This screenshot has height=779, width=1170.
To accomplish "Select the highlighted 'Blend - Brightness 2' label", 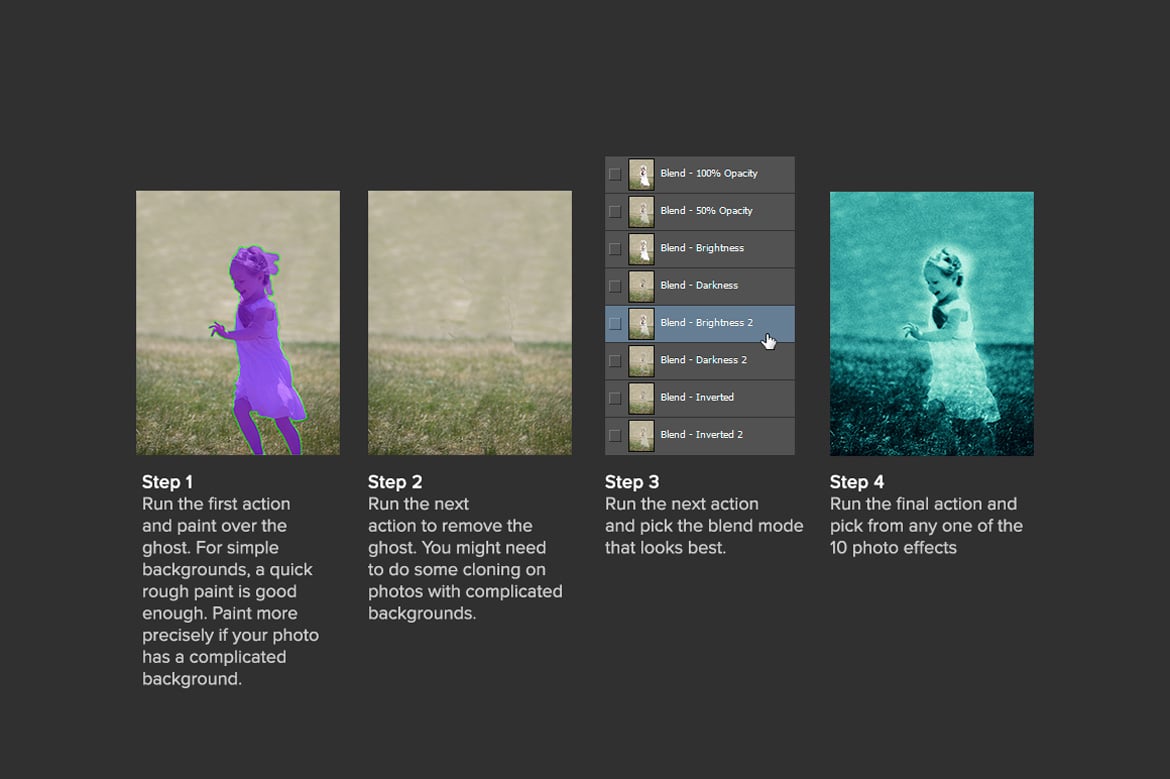I will pyautogui.click(x=707, y=322).
